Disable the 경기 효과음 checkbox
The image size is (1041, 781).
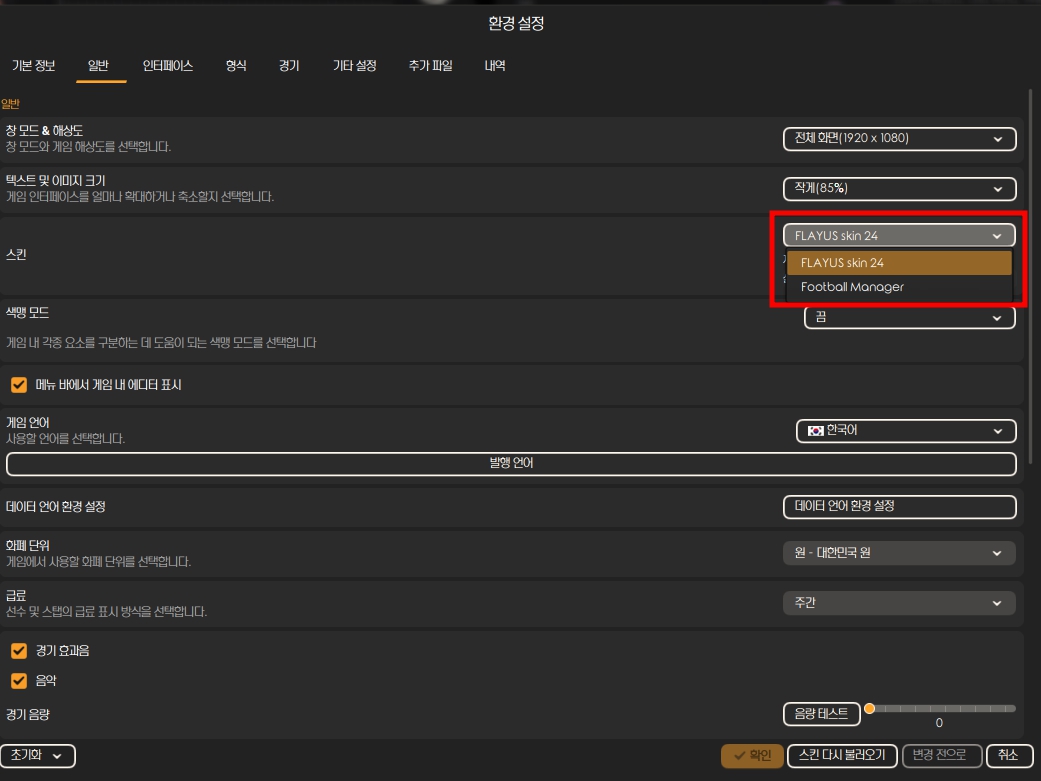(19, 651)
